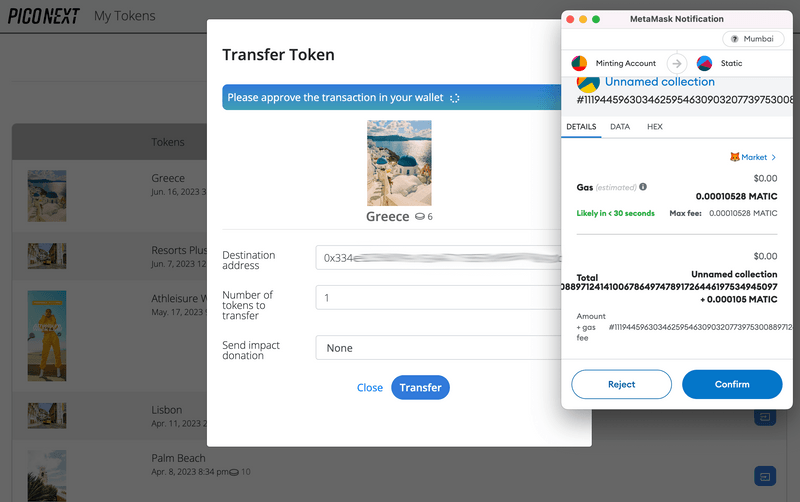Screen dimensions: 800x502
Task: Click the arrow icon between accounts
Action: (x=677, y=64)
